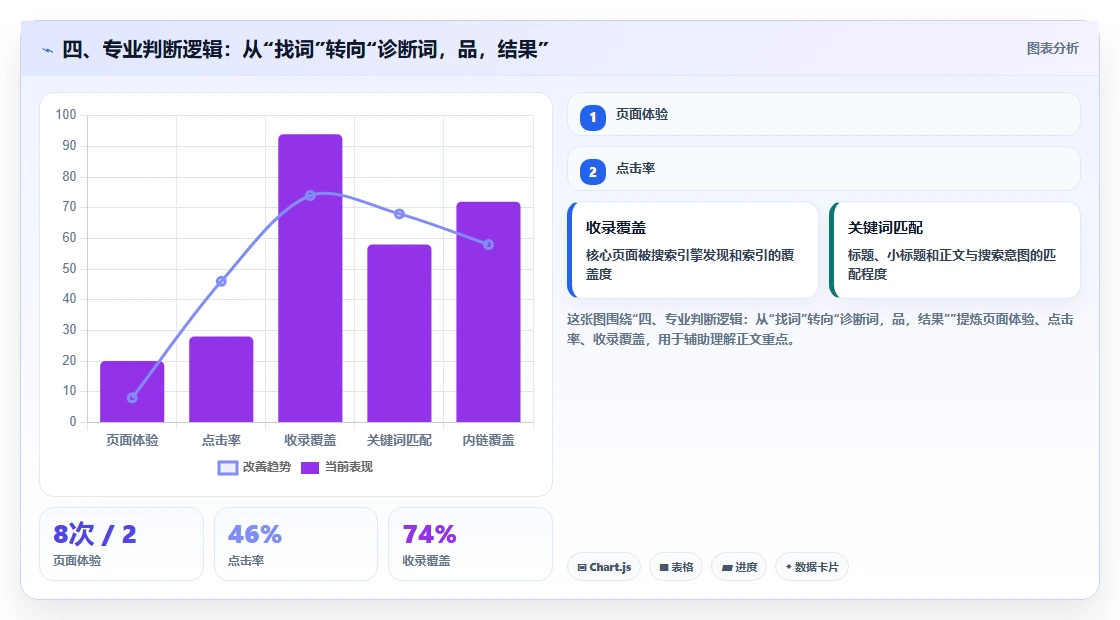Open the 收录覆盖 description card
This screenshot has height=620, width=1120.
693,250
